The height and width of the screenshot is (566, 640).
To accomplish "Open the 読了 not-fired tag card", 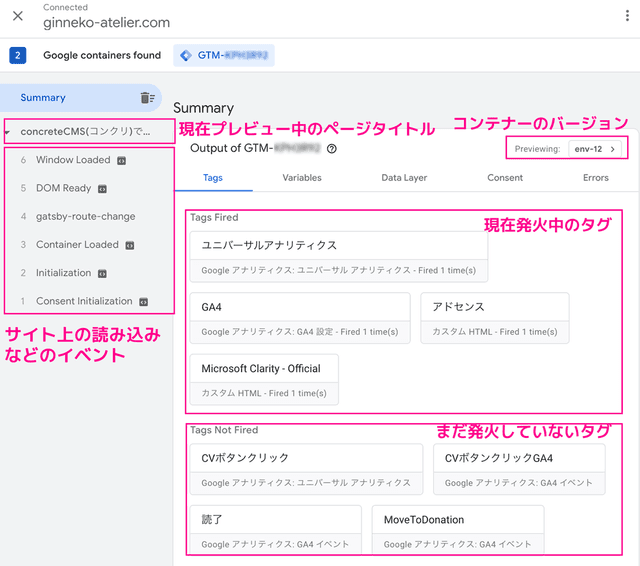I will [276, 530].
